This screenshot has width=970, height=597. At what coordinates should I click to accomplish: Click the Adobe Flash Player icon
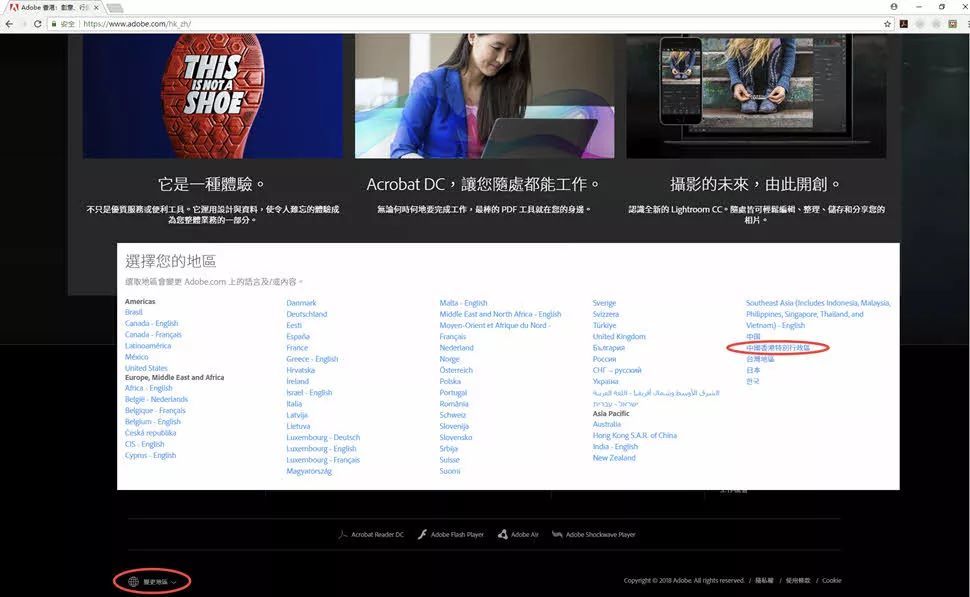click(422, 534)
